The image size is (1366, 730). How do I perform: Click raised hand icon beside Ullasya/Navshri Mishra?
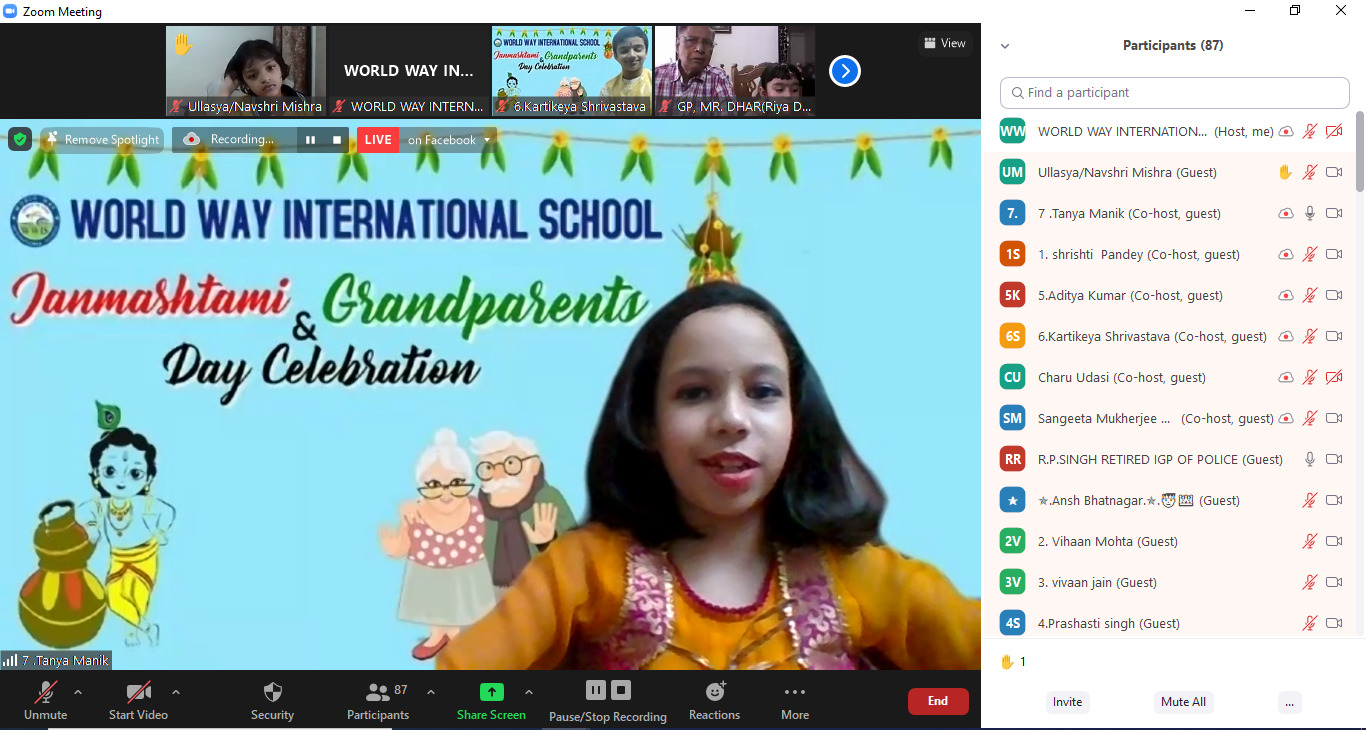[x=1285, y=172]
